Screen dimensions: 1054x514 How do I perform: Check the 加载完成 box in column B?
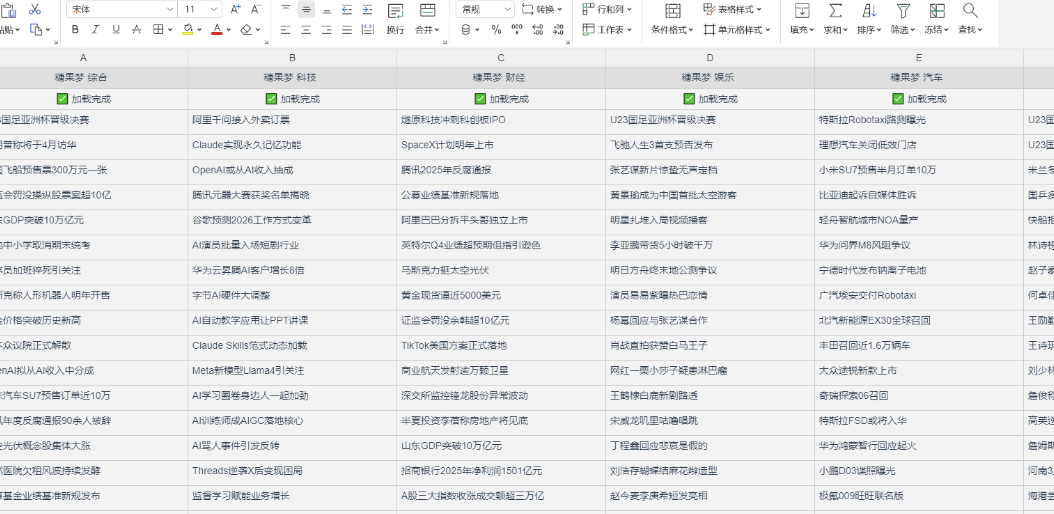272,99
